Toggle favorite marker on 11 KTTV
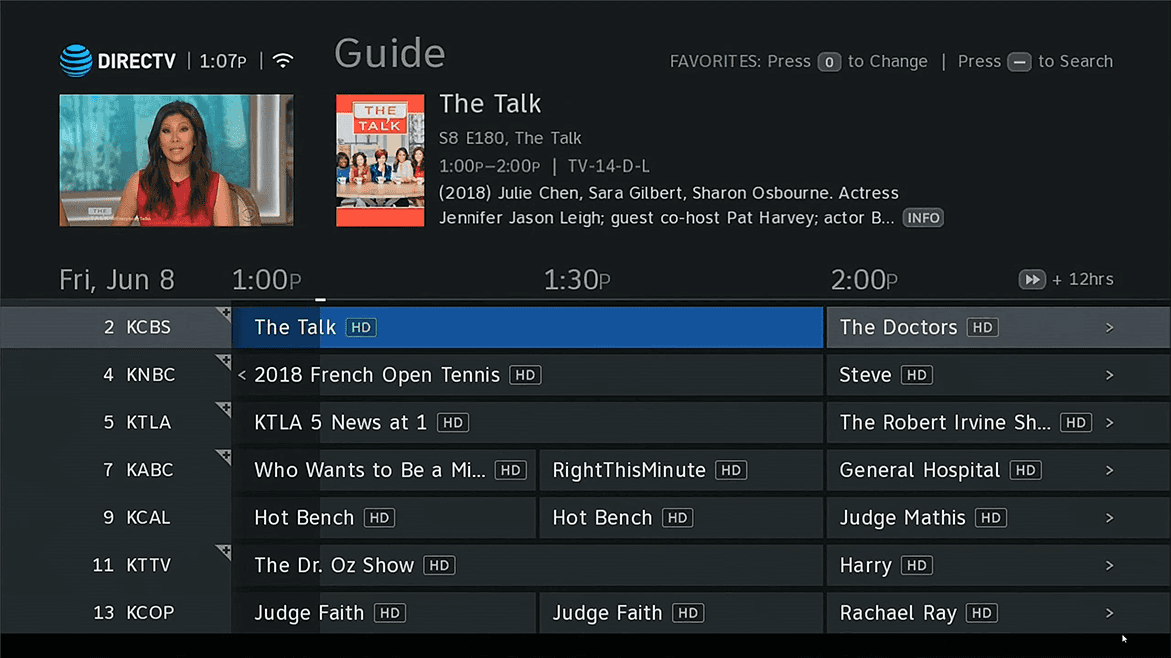This screenshot has width=1171, height=658. (223, 552)
